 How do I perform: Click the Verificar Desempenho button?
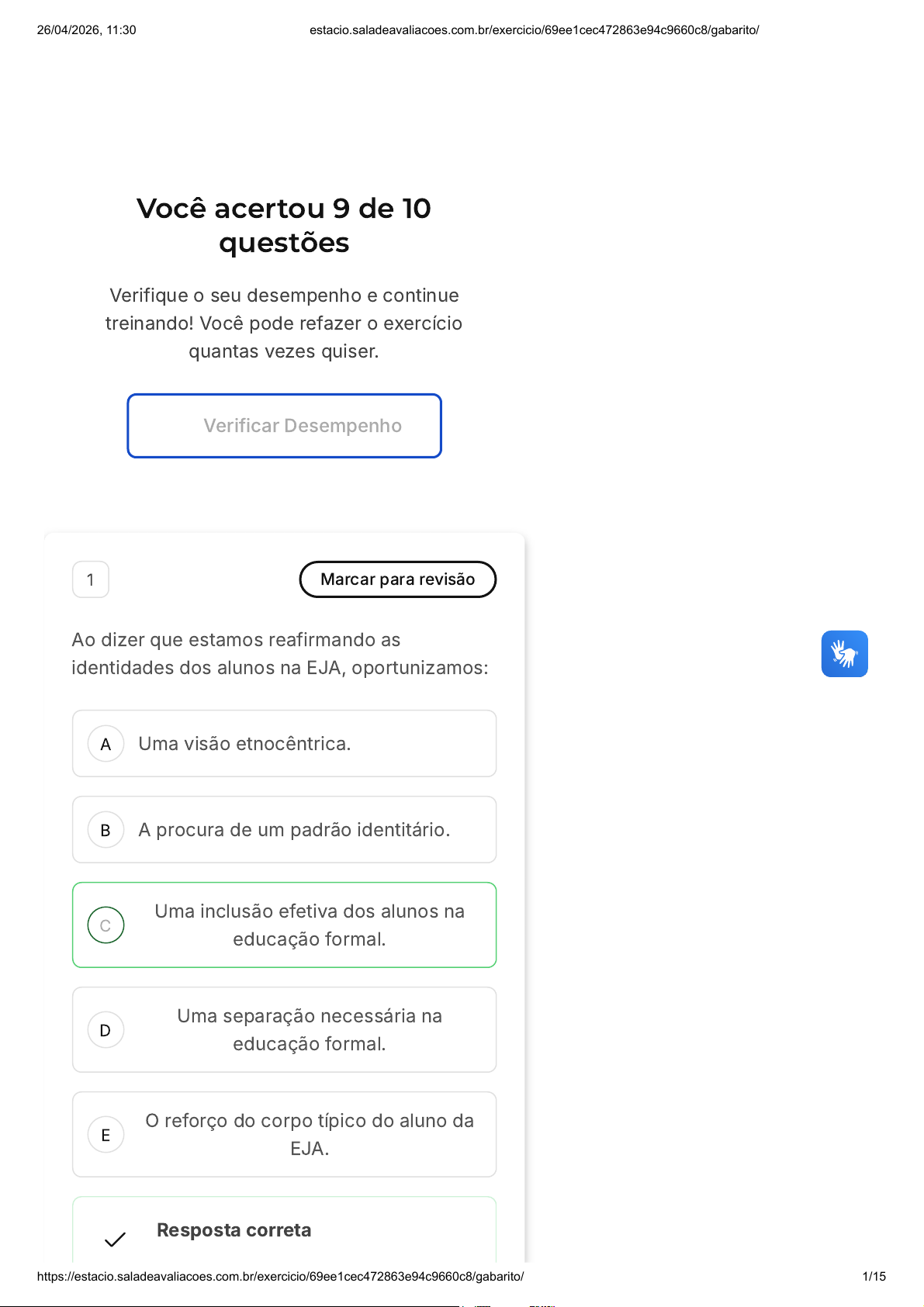pos(284,426)
